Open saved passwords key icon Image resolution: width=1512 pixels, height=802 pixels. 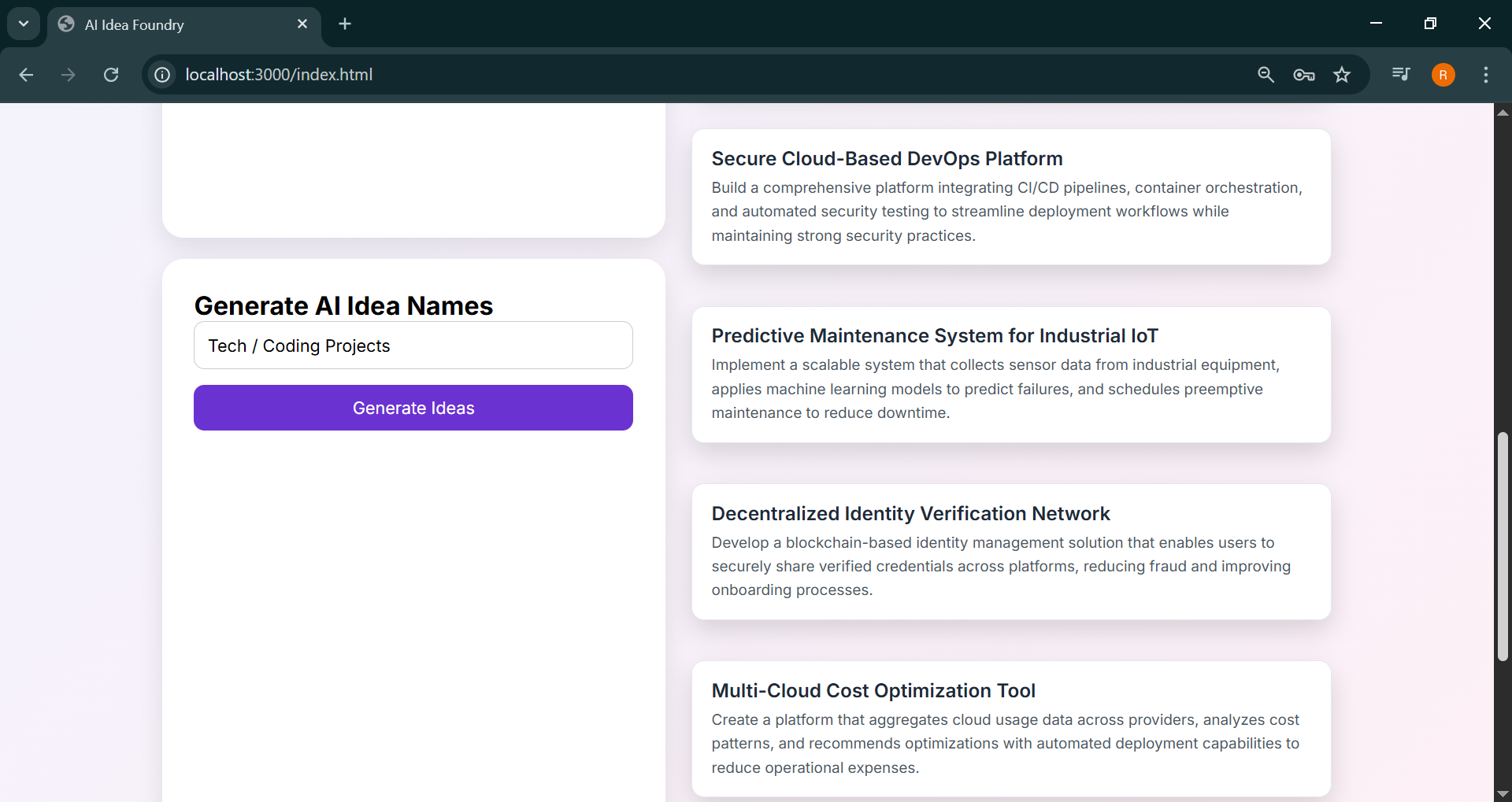tap(1304, 75)
